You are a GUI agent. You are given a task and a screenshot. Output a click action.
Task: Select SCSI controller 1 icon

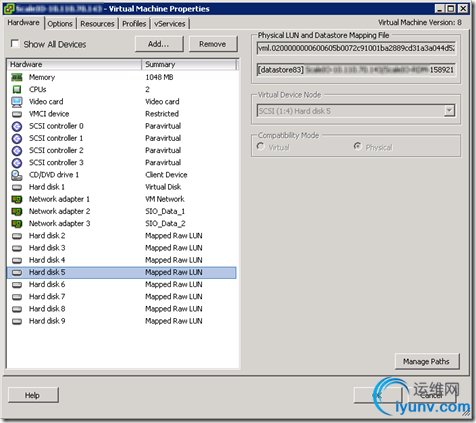click(x=17, y=138)
